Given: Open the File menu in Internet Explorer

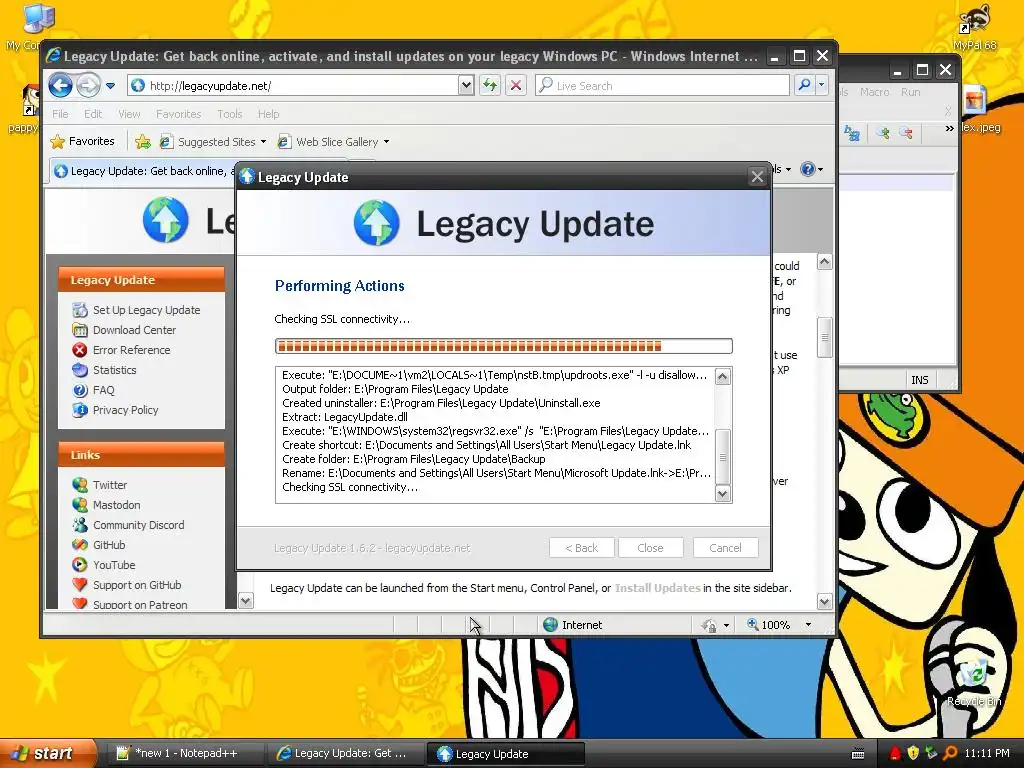Looking at the screenshot, I should [60, 114].
